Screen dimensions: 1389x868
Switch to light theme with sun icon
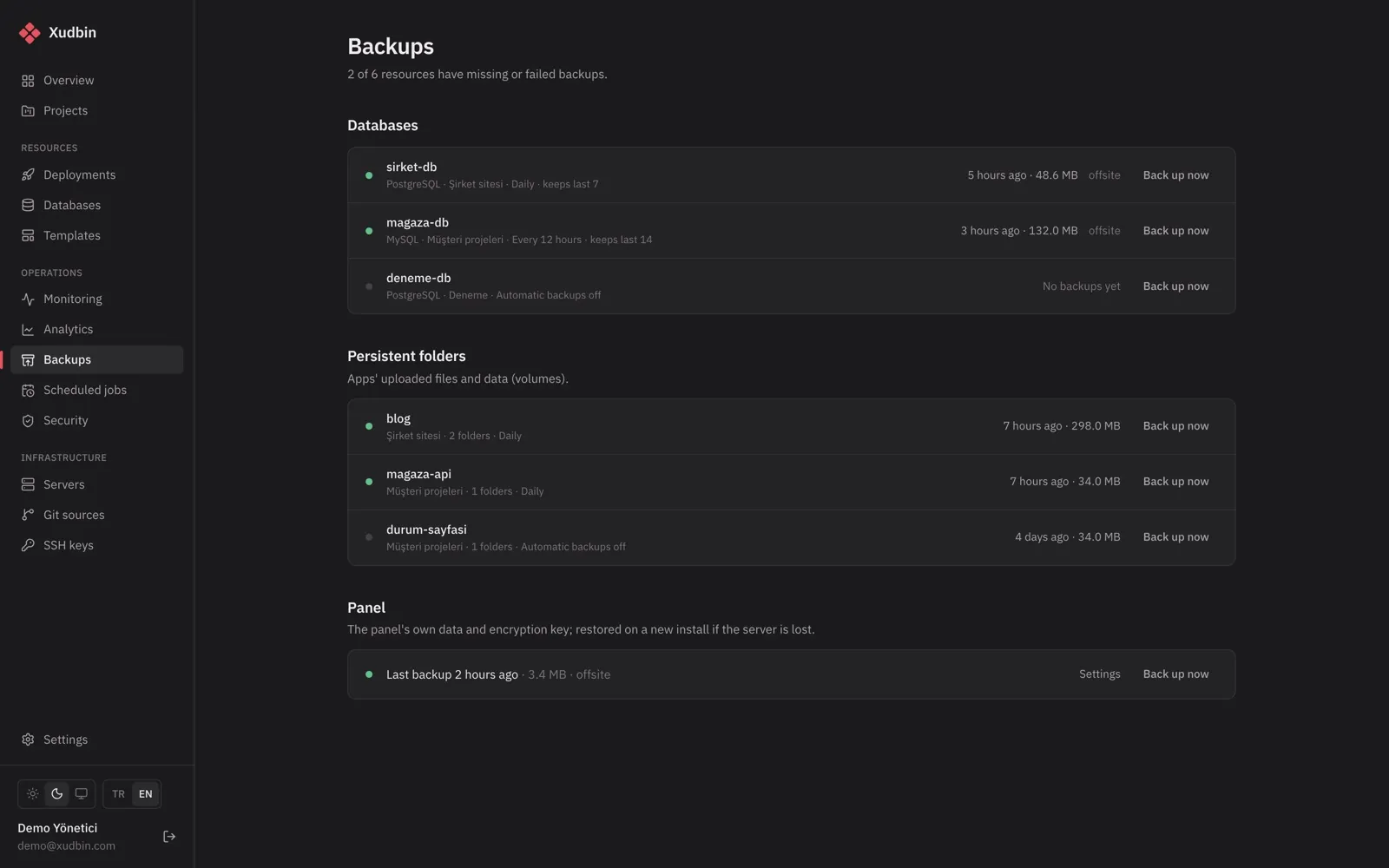point(32,794)
